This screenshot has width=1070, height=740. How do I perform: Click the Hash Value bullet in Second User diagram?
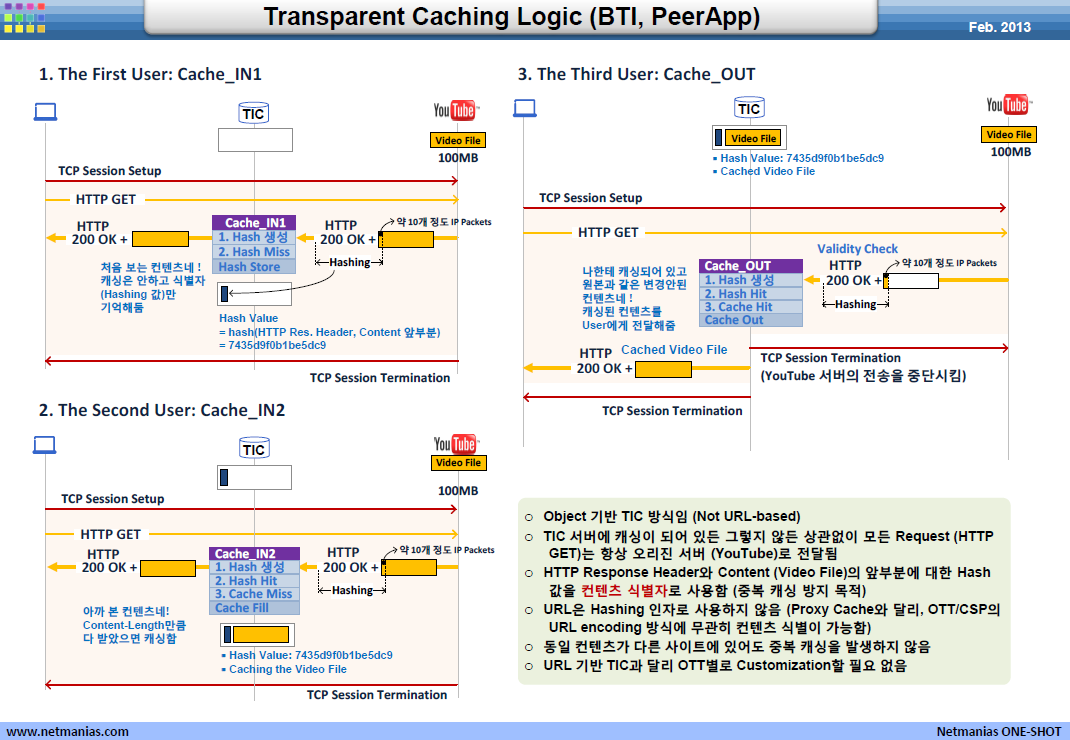(307, 655)
